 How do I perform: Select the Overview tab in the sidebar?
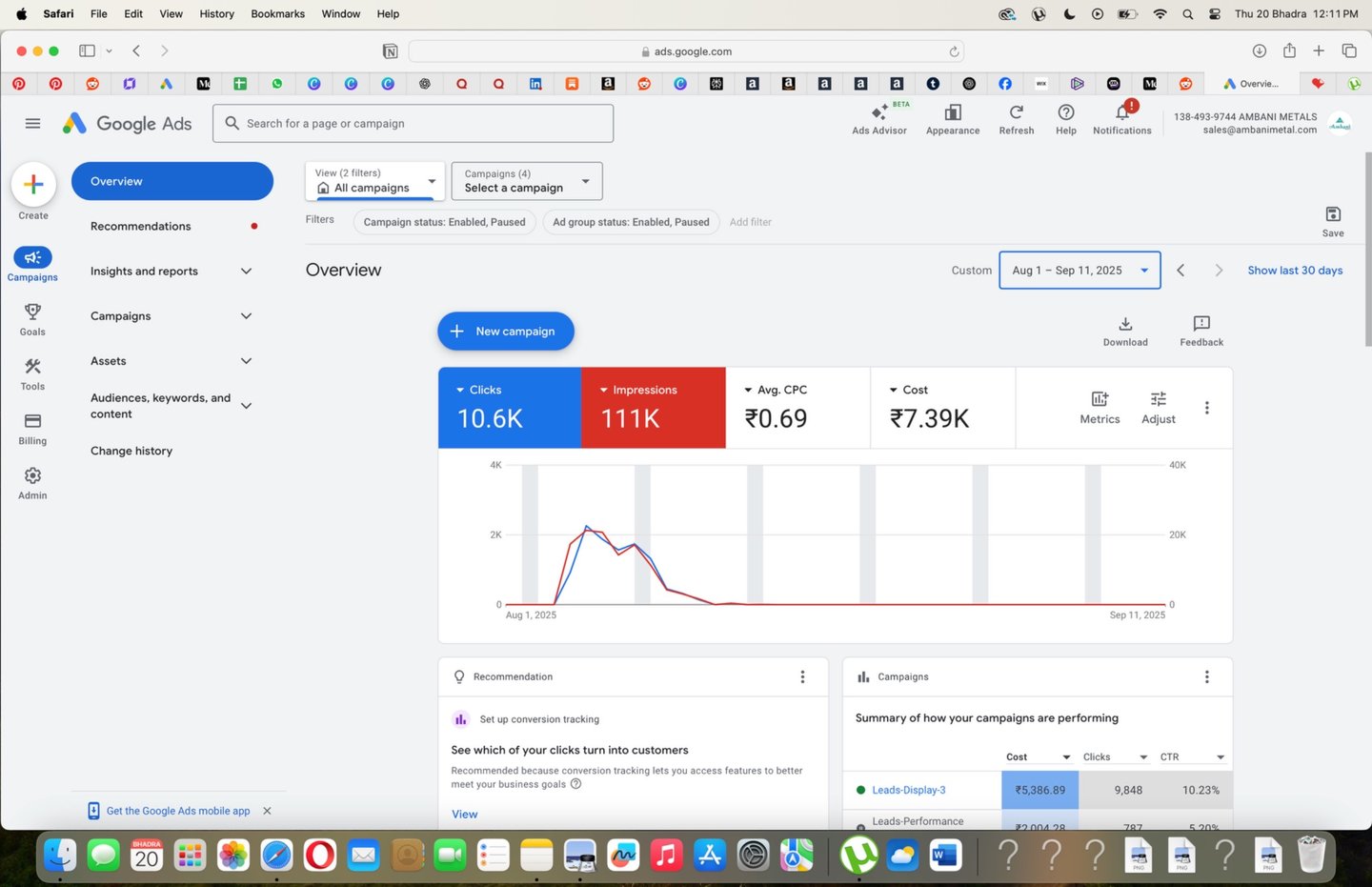point(171,180)
